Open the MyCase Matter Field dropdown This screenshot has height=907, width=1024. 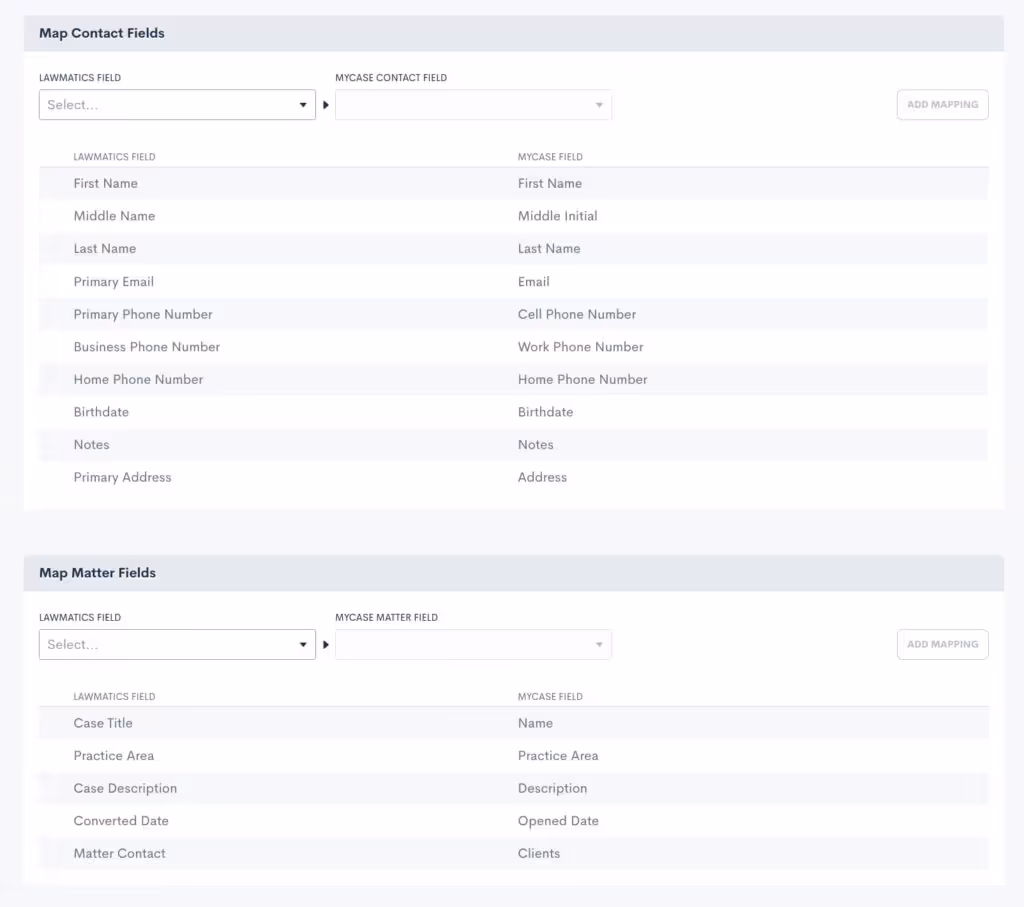(473, 644)
